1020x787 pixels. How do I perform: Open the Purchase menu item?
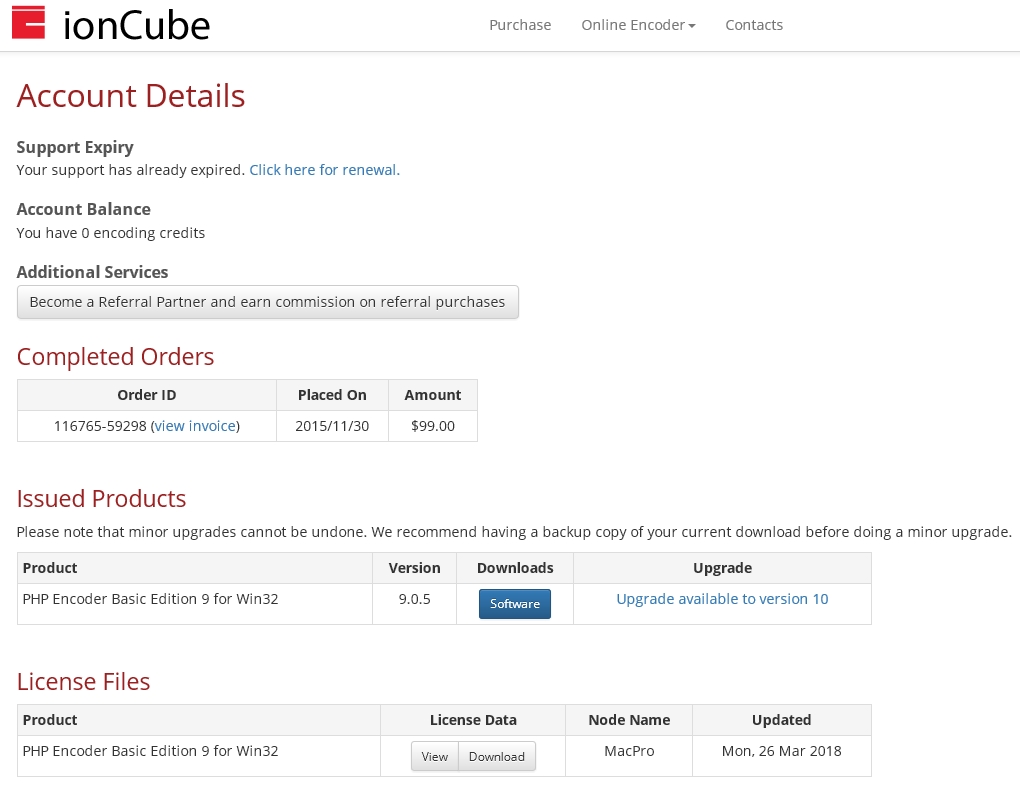[x=520, y=25]
